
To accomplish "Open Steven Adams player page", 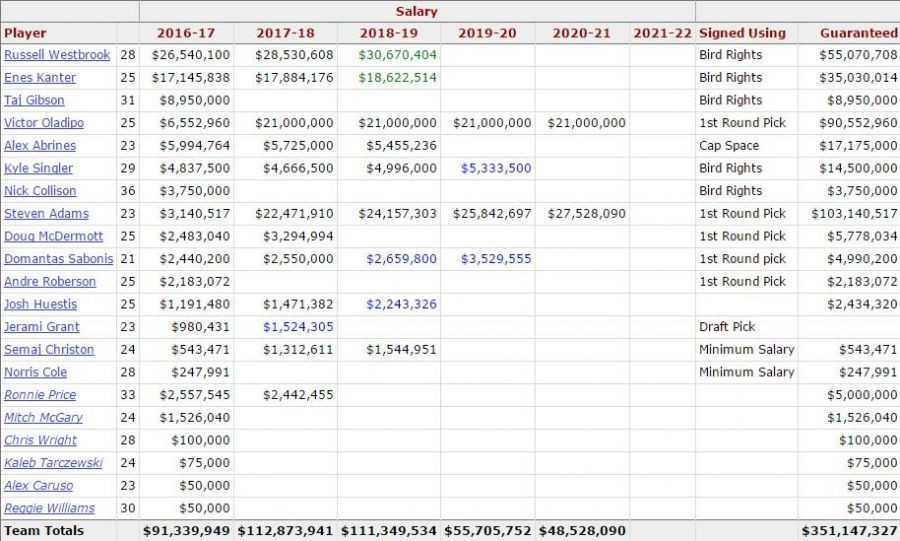I will point(46,213).
